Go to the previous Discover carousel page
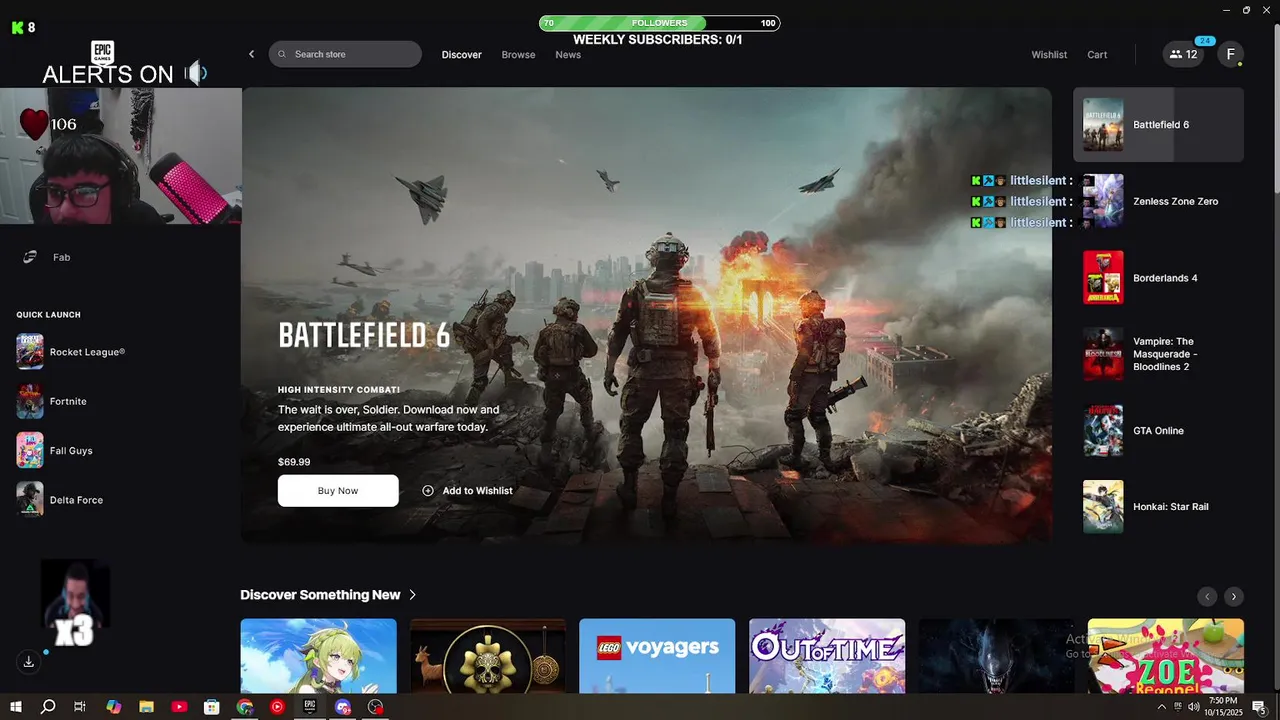Image resolution: width=1280 pixels, height=720 pixels. click(x=1207, y=596)
